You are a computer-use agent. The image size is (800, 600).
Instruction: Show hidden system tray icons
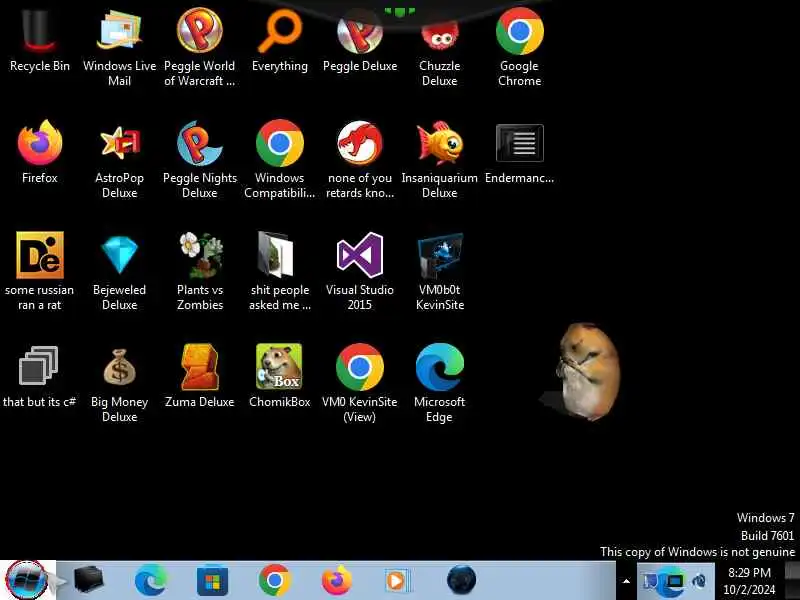(x=626, y=581)
